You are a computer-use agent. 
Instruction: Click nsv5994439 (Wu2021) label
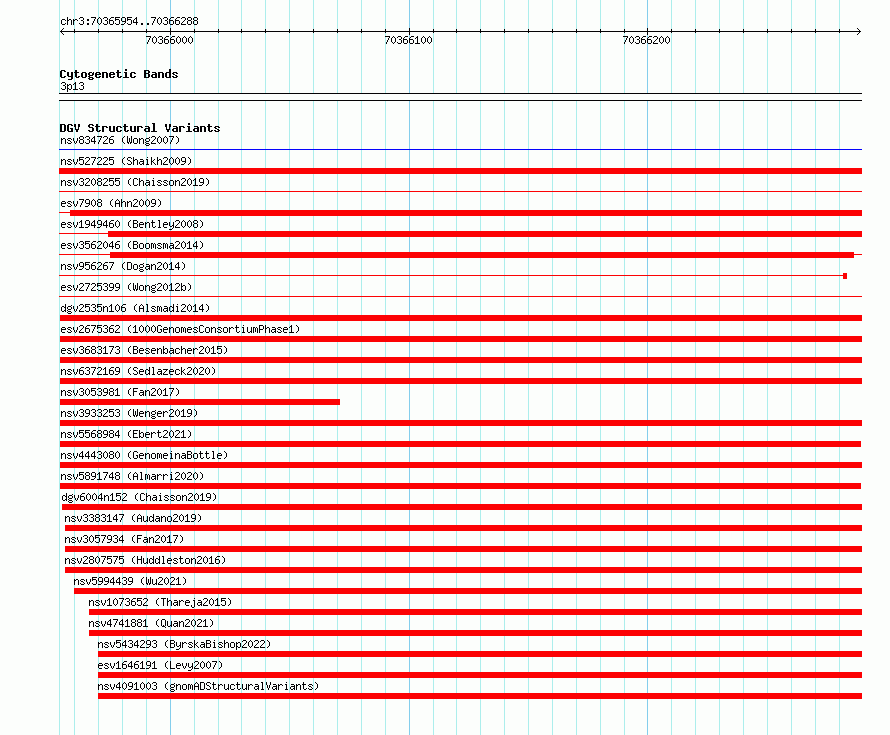point(130,581)
